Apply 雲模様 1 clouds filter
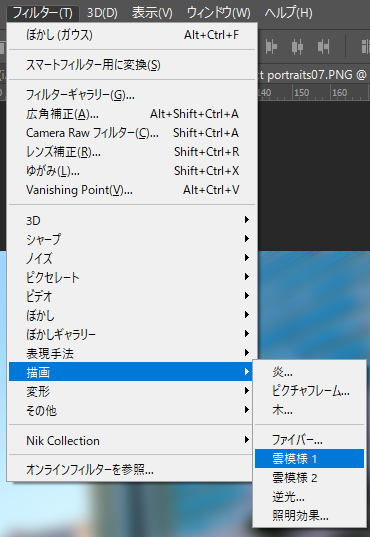The height and width of the screenshot is (537, 370). coord(309,459)
